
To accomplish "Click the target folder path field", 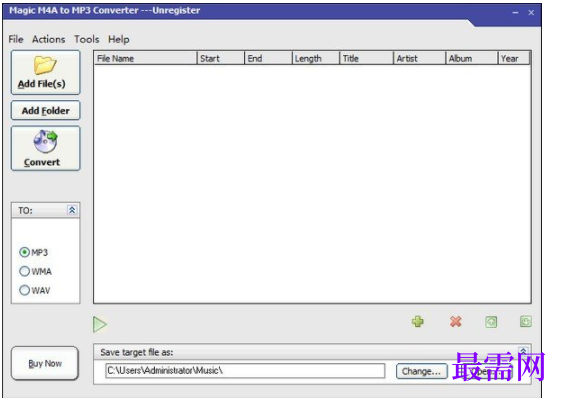I will pyautogui.click(x=245, y=371).
